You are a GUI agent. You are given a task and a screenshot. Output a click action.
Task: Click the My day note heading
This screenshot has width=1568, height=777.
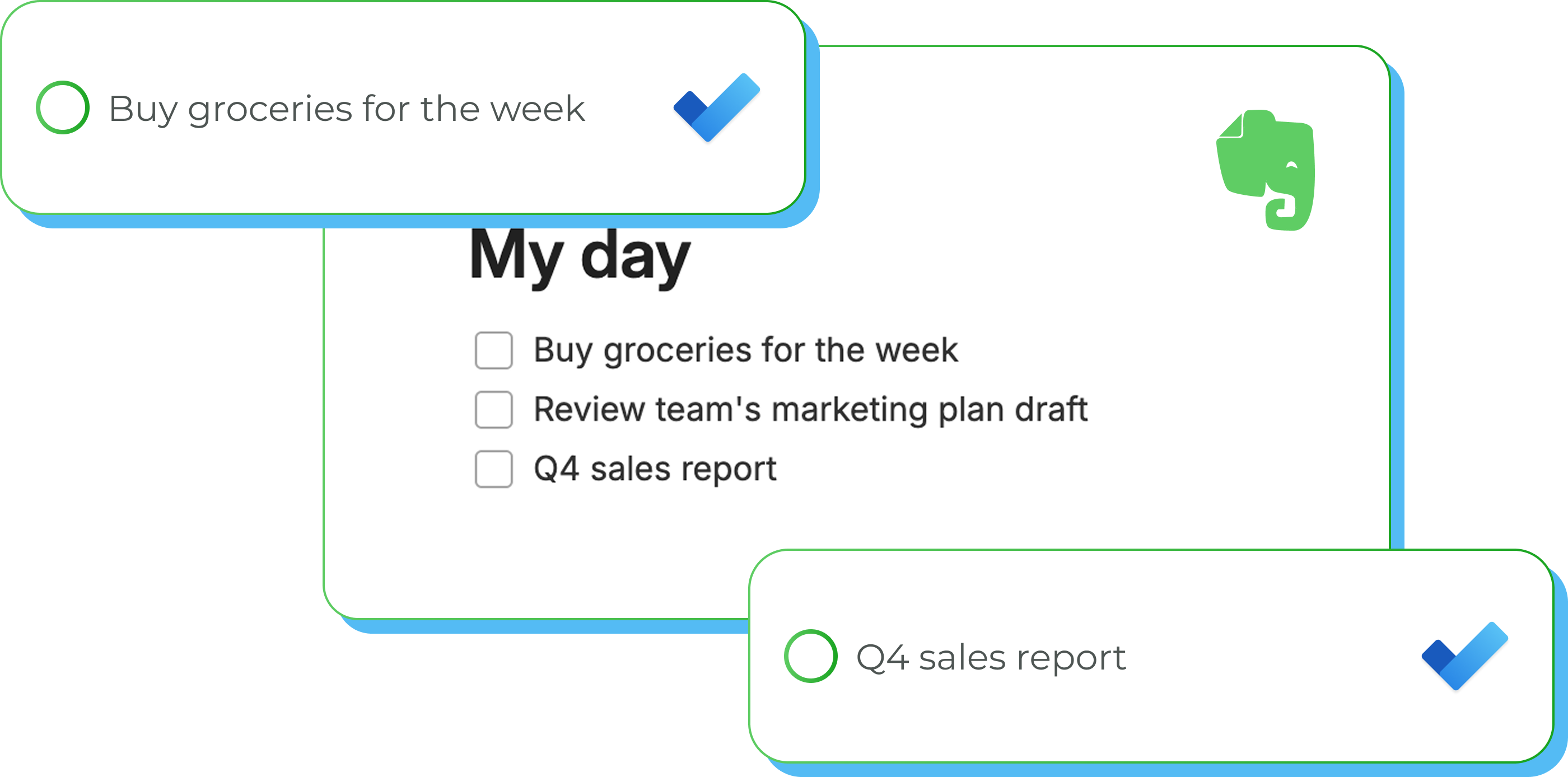point(580,256)
